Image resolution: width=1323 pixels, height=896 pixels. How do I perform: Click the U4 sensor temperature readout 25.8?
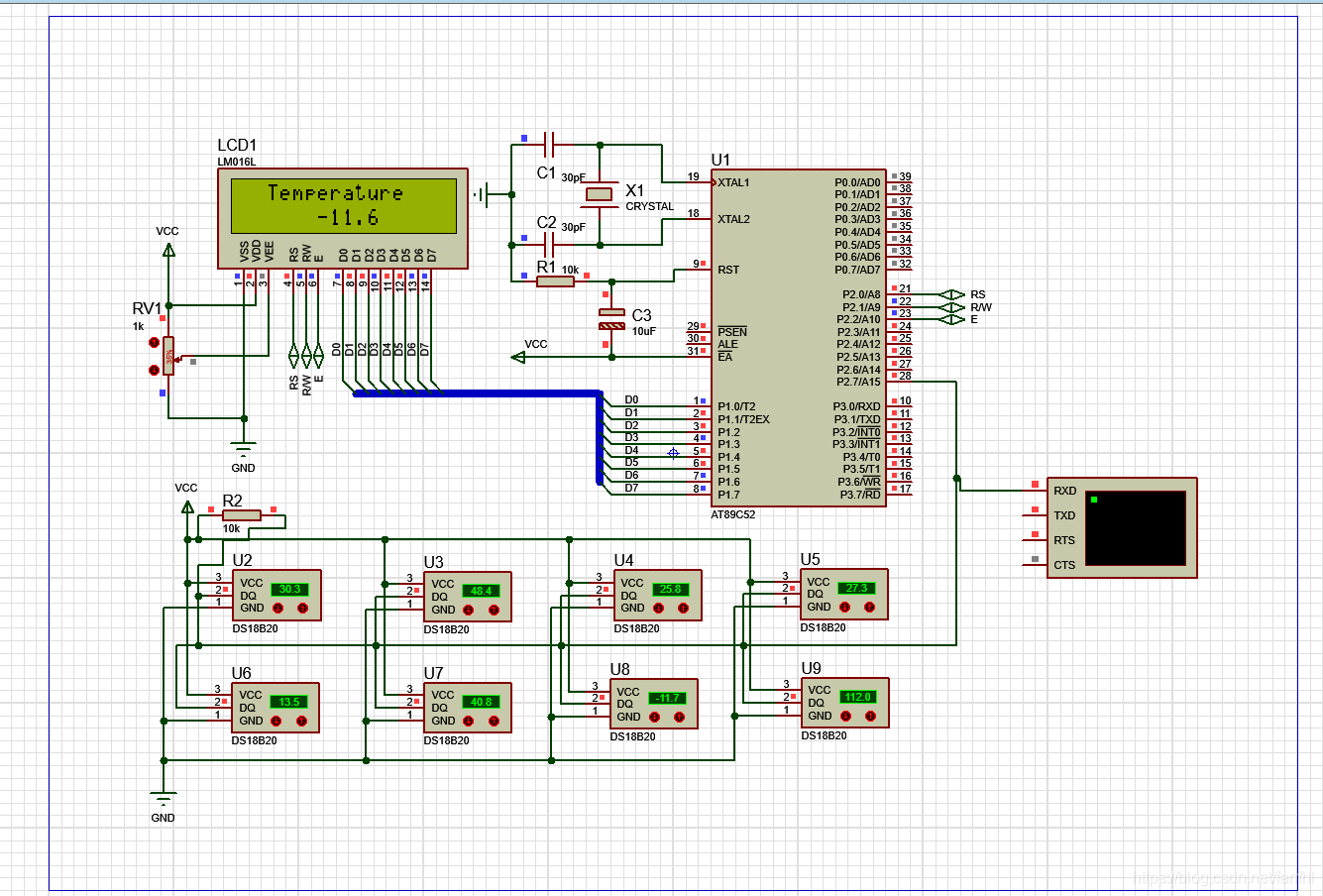click(x=670, y=589)
